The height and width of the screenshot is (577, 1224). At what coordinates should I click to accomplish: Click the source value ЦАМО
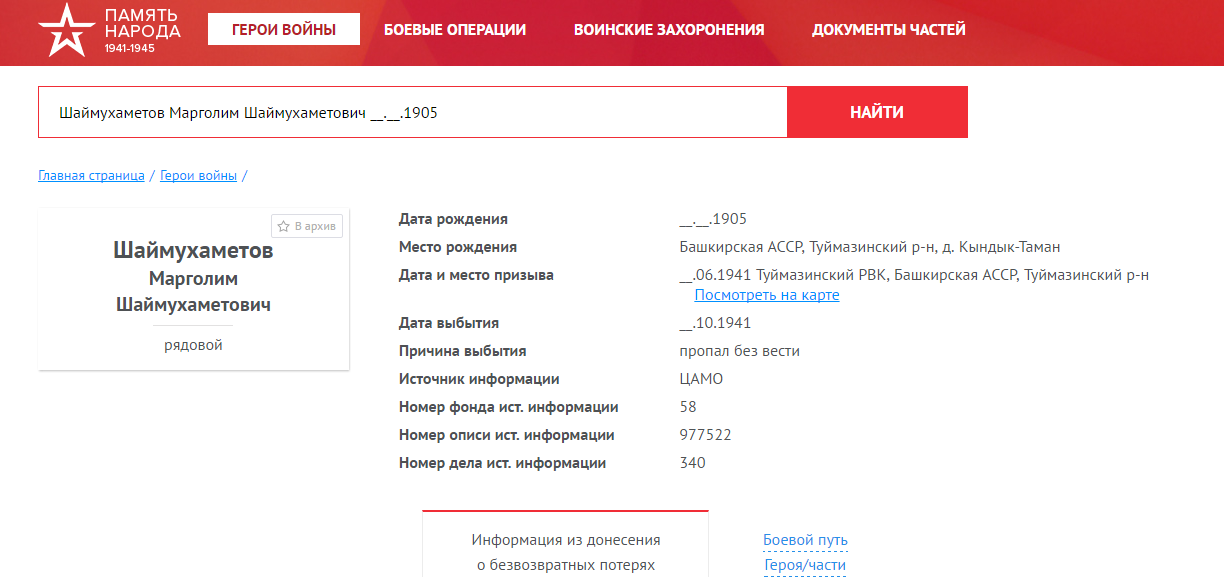[x=701, y=379]
